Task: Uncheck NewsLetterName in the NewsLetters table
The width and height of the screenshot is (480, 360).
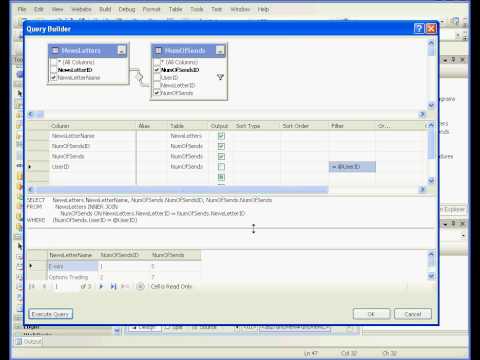Action: coord(54,78)
